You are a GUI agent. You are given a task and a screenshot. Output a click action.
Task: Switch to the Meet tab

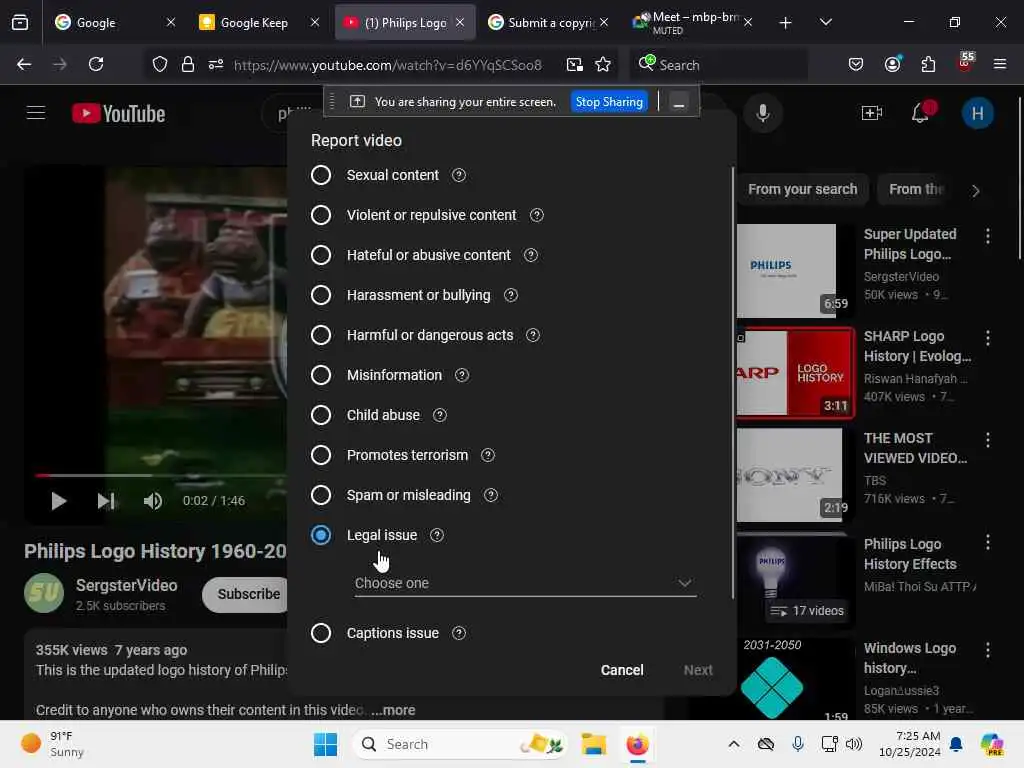pos(692,22)
